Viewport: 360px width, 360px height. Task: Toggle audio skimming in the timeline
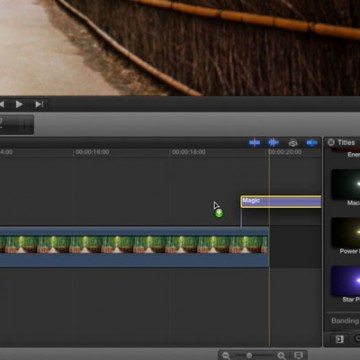273,143
